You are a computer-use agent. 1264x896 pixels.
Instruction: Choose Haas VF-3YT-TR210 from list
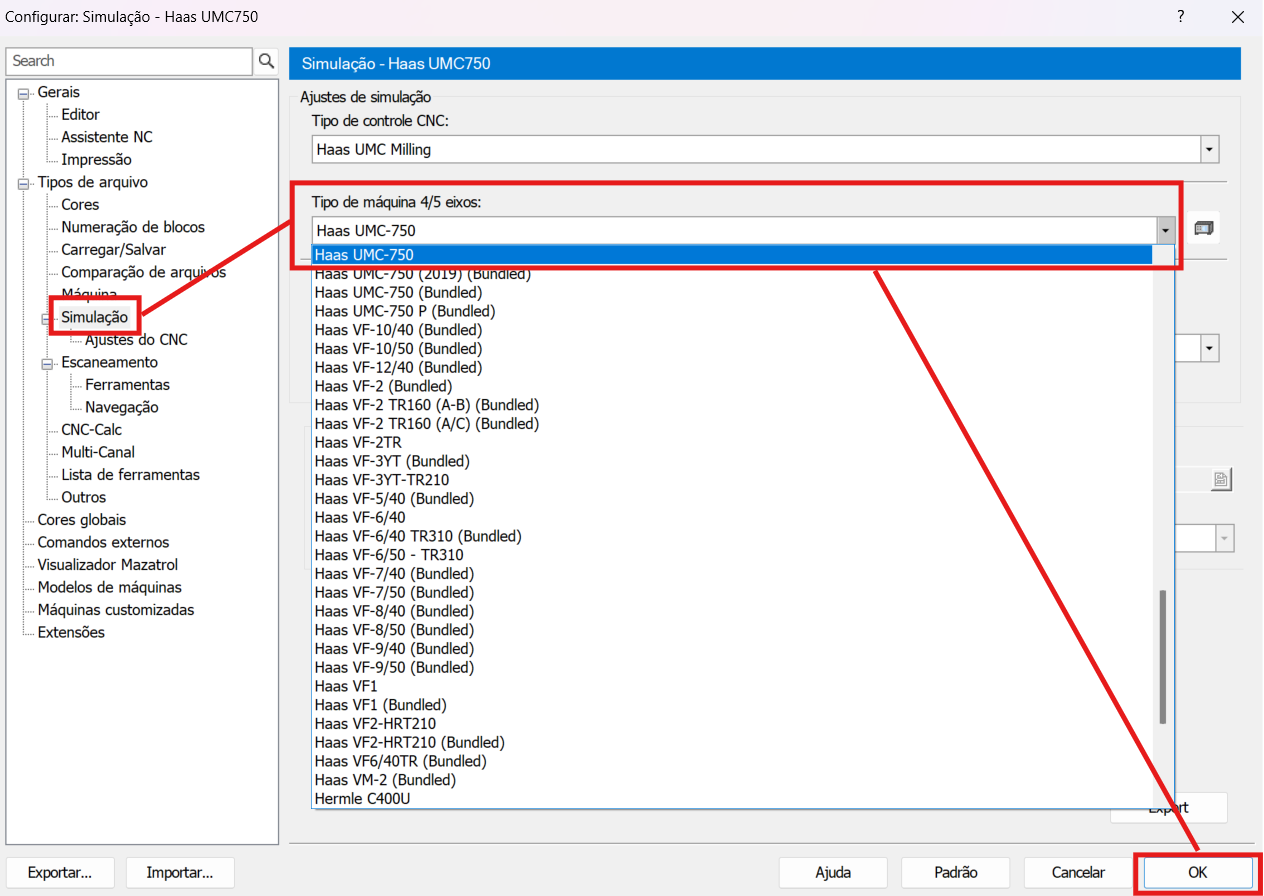(x=381, y=480)
